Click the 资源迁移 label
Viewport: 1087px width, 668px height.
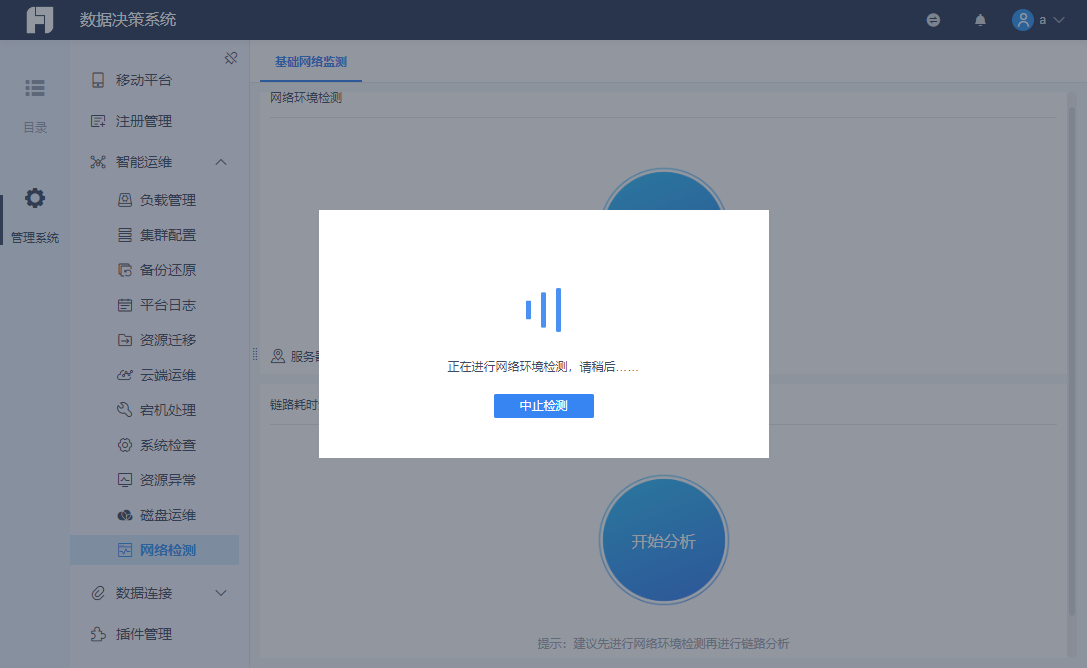[x=168, y=340]
